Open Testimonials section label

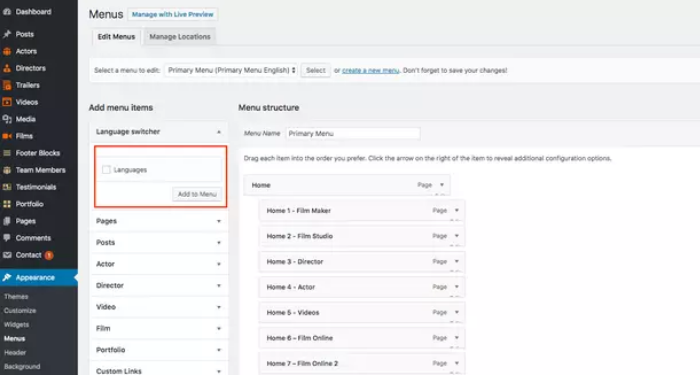pyautogui.click(x=36, y=187)
